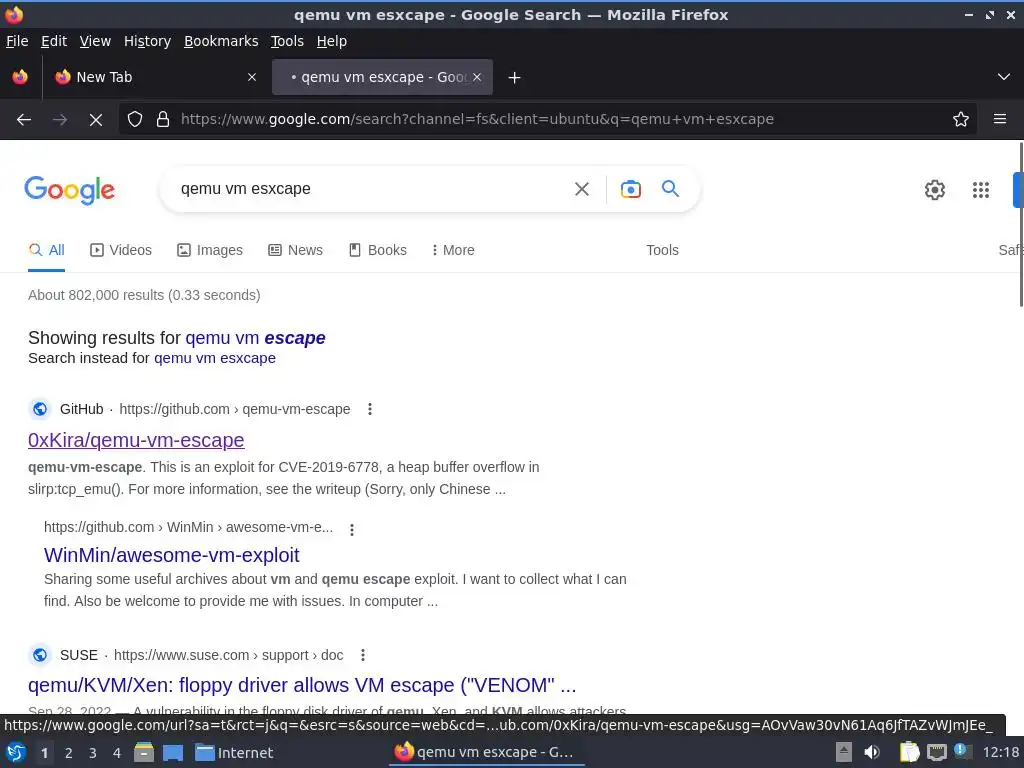Screen dimensions: 1024x768
Task: Select the Books search tab
Action: pos(377,250)
